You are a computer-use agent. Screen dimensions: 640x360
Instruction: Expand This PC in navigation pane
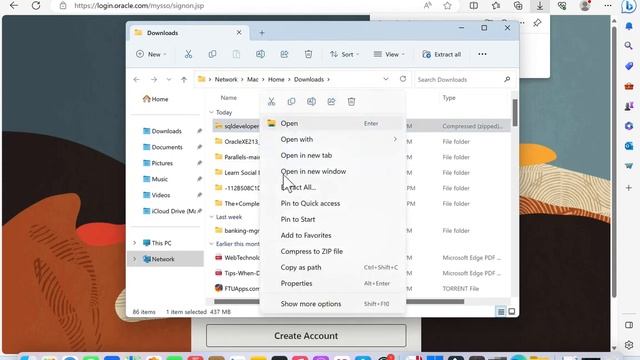135,243
